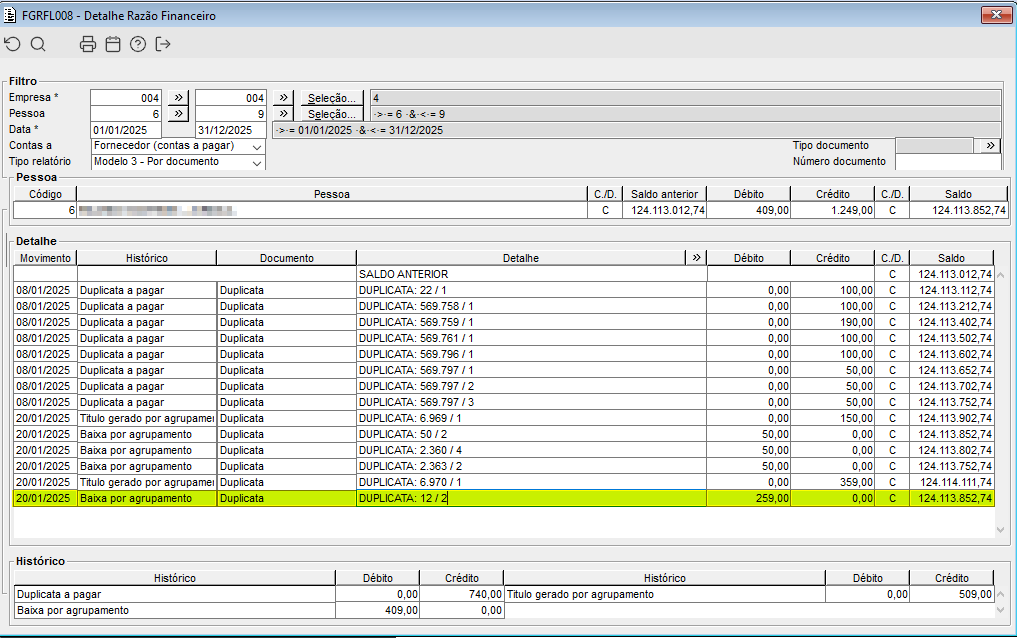The image size is (1017, 638).
Task: Open the Contas a dropdown
Action: click(x=257, y=147)
